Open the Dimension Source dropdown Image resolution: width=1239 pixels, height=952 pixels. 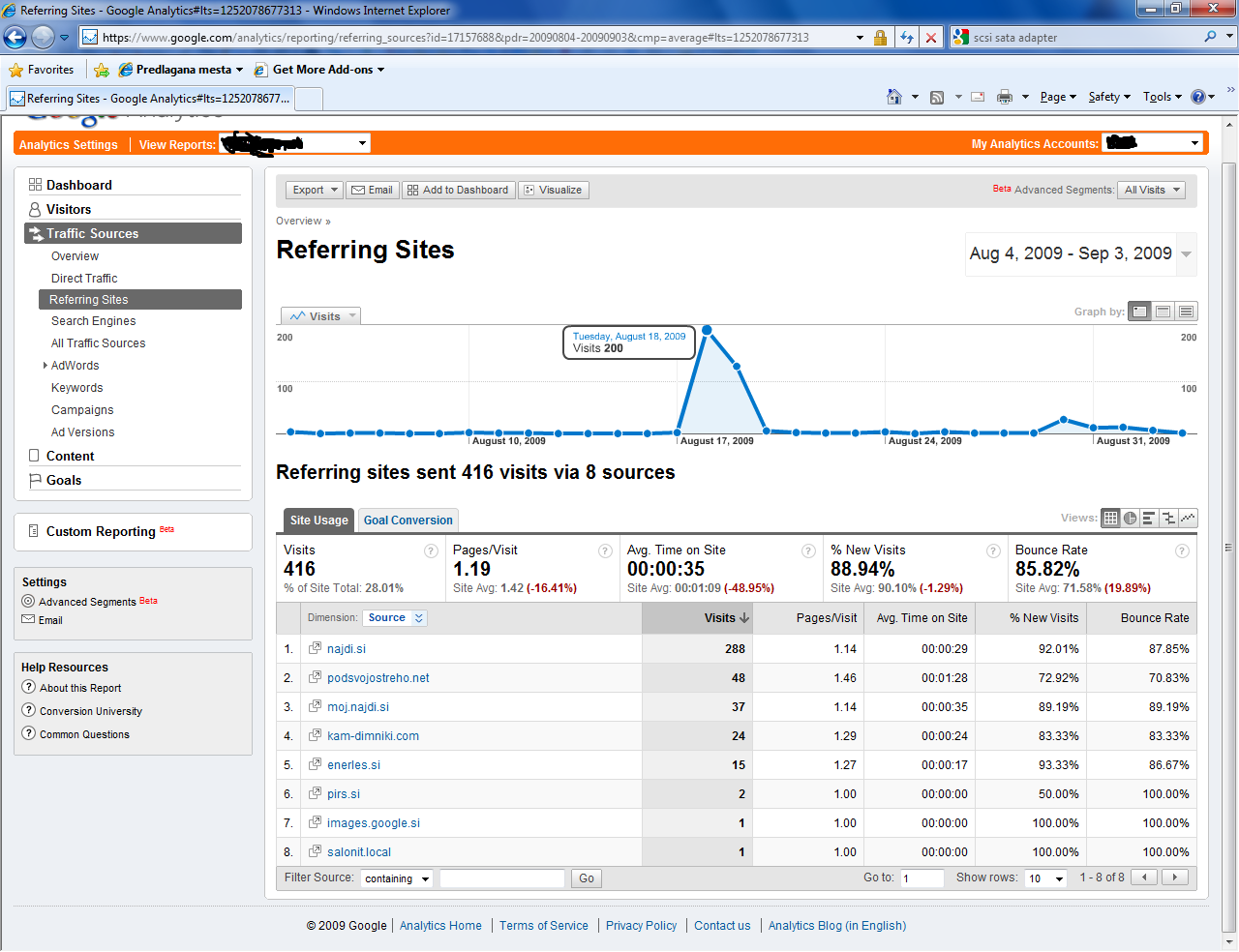[x=395, y=617]
